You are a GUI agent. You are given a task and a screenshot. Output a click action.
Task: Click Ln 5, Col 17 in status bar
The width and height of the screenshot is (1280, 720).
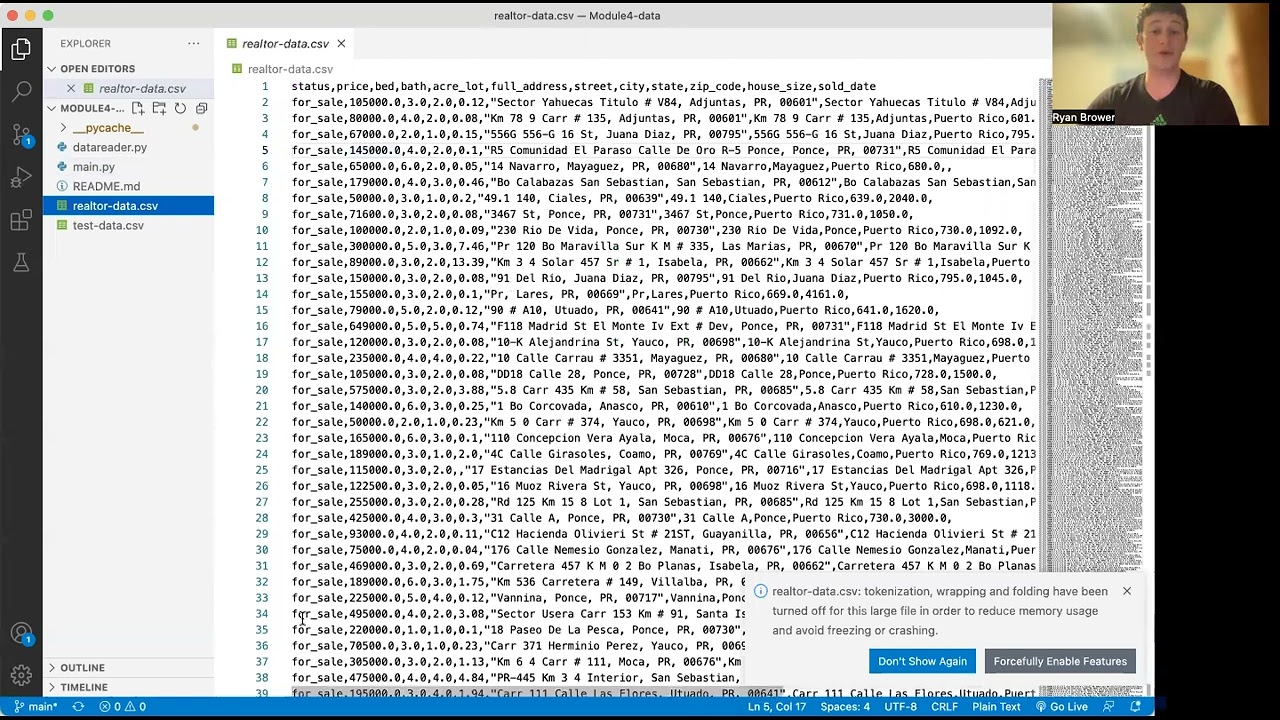[777, 707]
